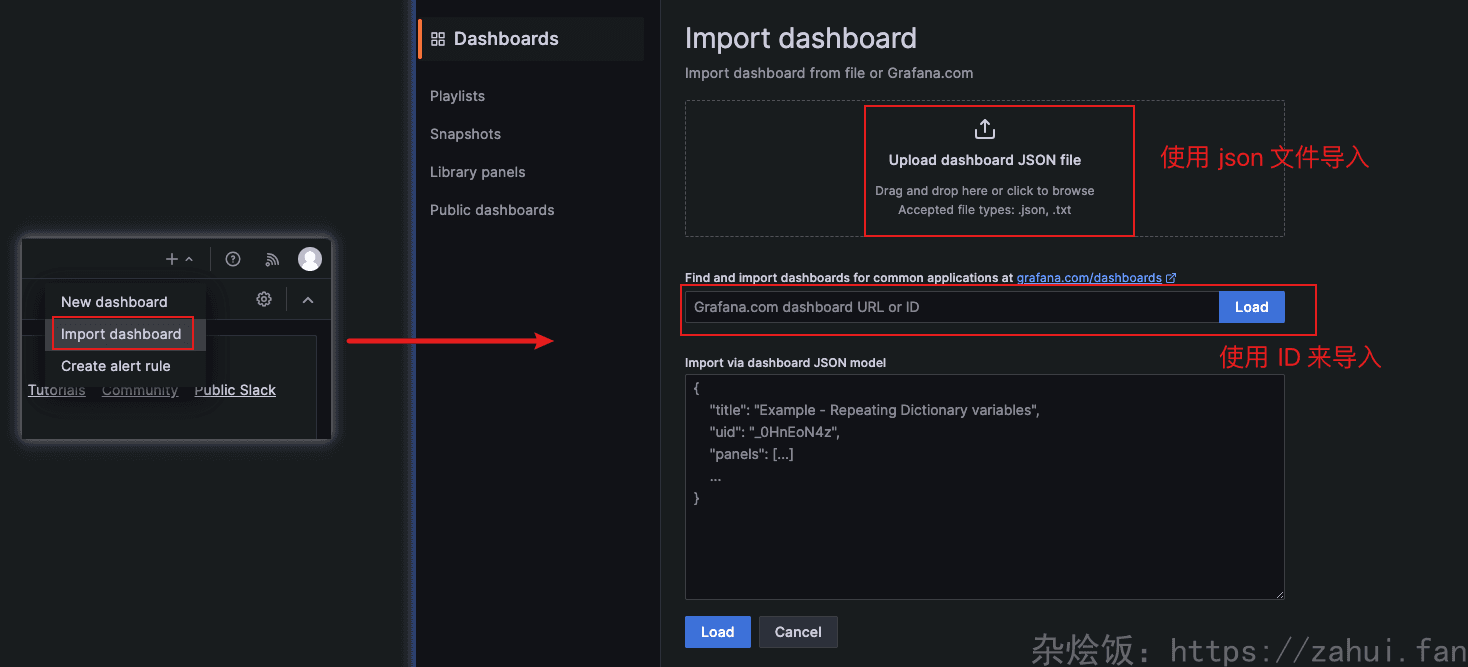The height and width of the screenshot is (667, 1468).
Task: Click the help question mark icon
Action: 233,259
